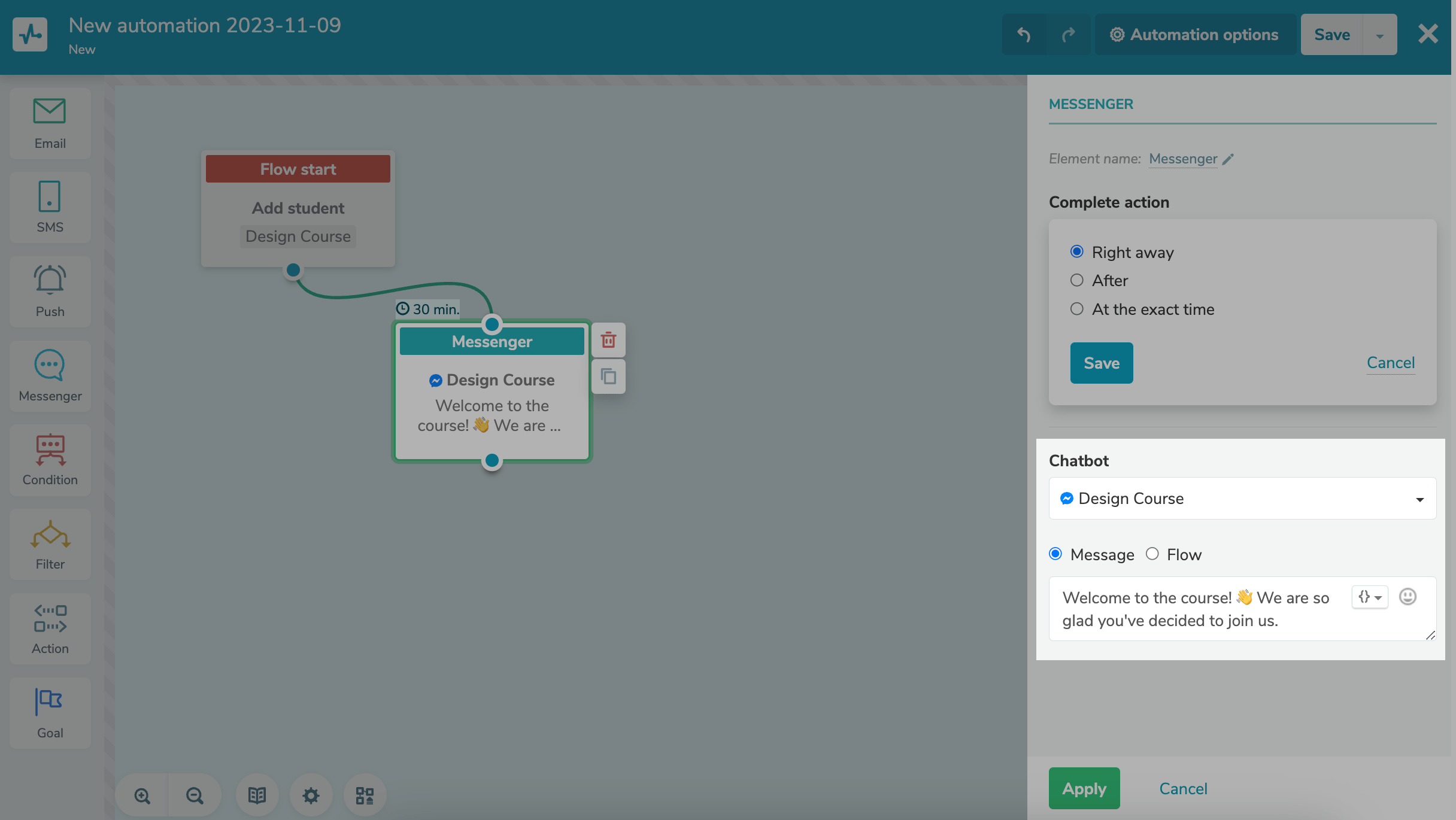Choose At the exact time option
This screenshot has height=820, width=1456.
pyautogui.click(x=1076, y=309)
